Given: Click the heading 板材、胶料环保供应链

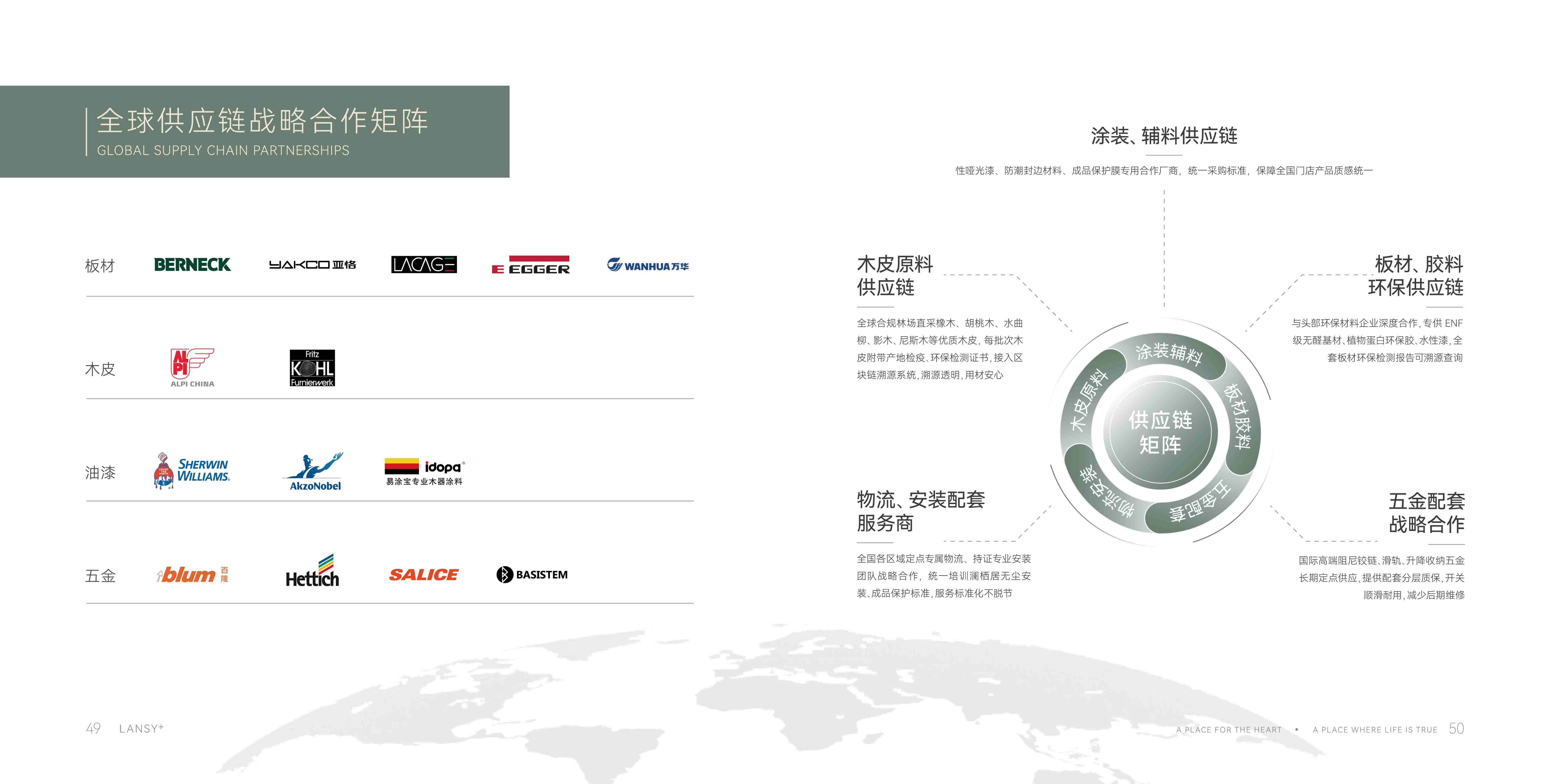Looking at the screenshot, I should pyautogui.click(x=1416, y=275).
